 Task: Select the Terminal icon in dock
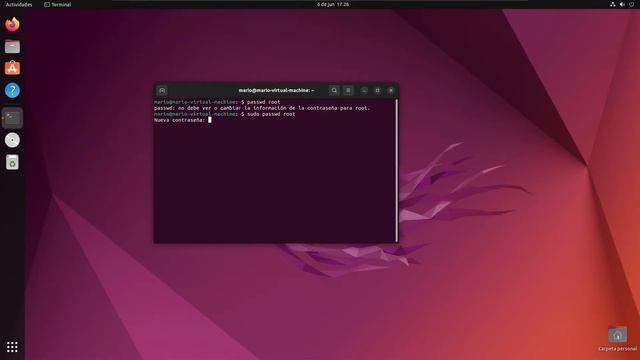(12, 118)
